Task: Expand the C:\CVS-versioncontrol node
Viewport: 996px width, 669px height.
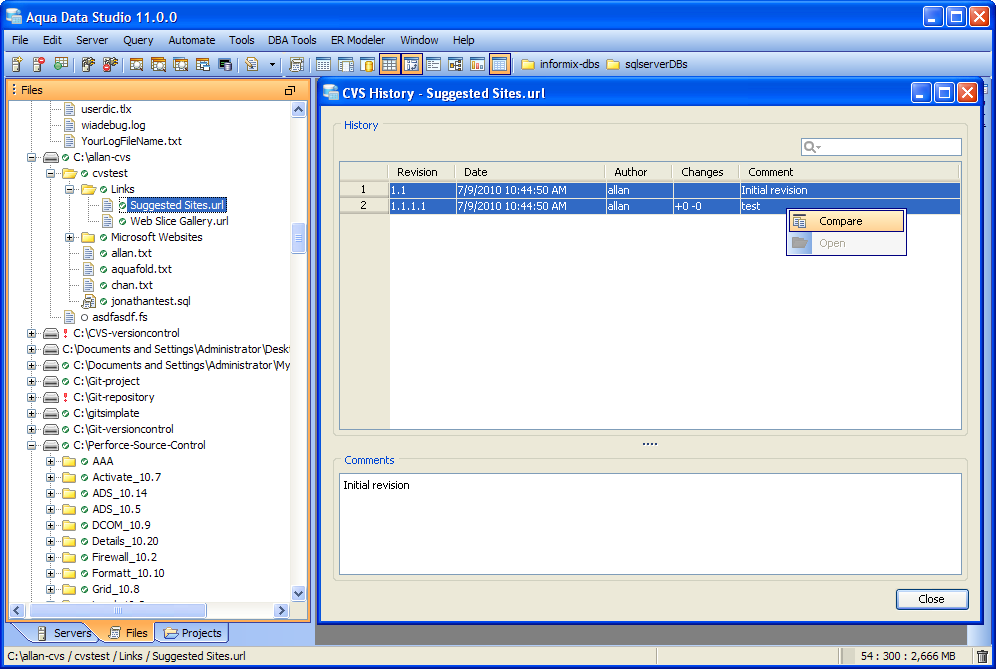Action: [31, 333]
